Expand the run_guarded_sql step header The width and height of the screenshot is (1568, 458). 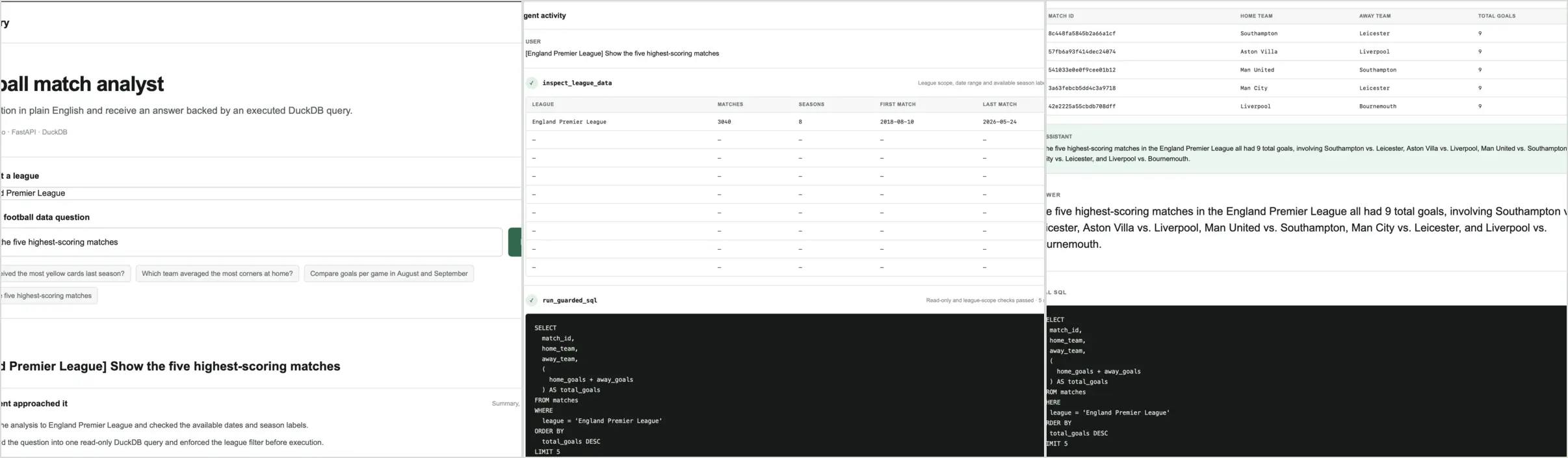pyautogui.click(x=785, y=301)
